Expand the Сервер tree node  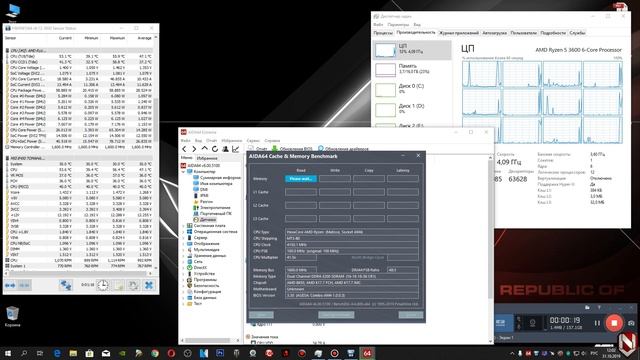(x=184, y=238)
